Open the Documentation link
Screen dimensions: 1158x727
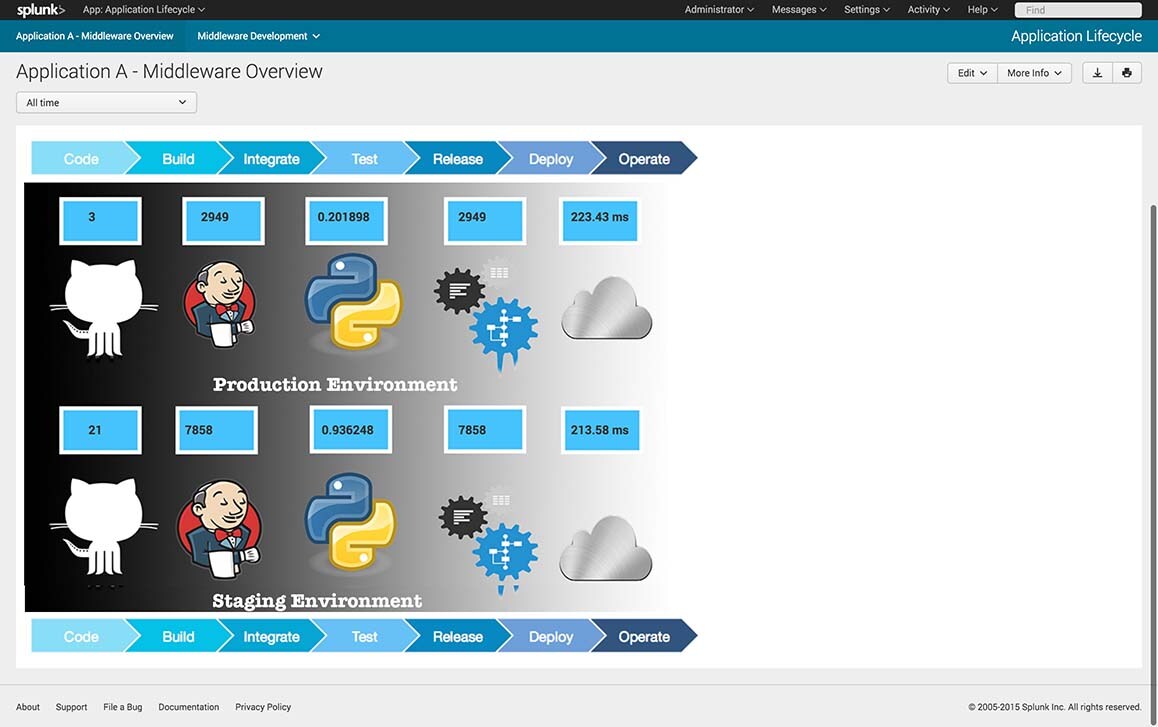[188, 707]
